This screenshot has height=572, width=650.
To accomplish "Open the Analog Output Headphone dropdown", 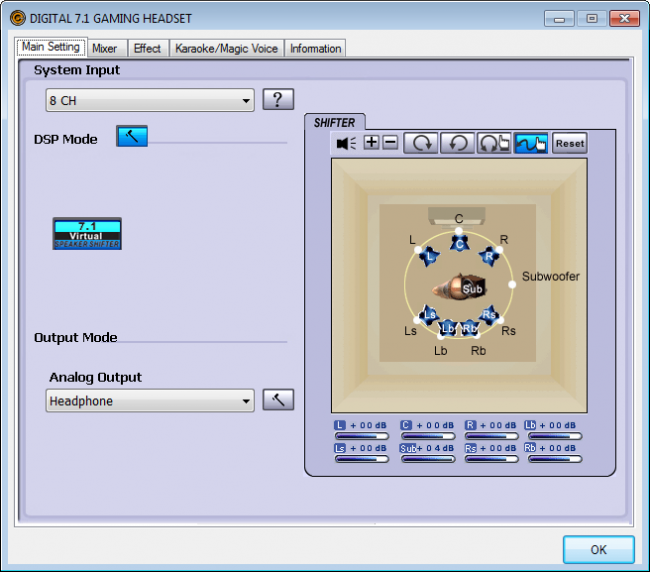I will pos(150,400).
